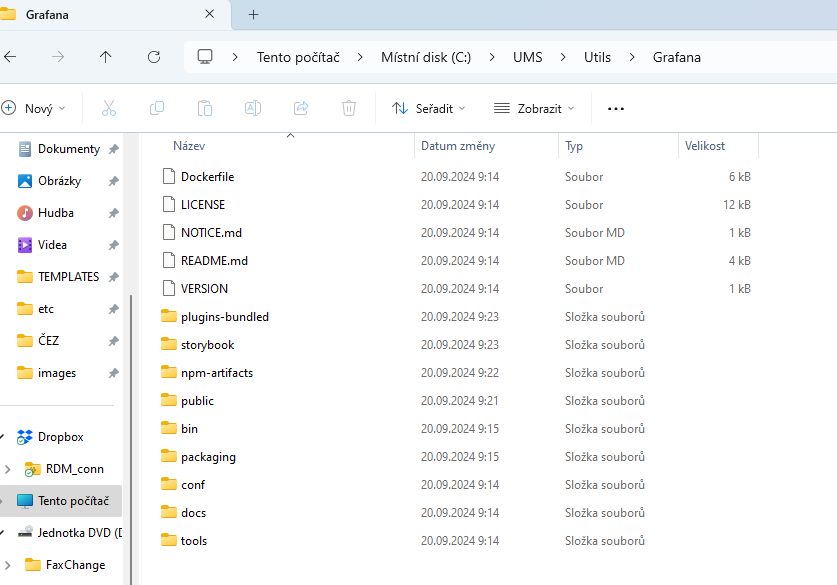Open a new tab with plus button

click(x=254, y=15)
